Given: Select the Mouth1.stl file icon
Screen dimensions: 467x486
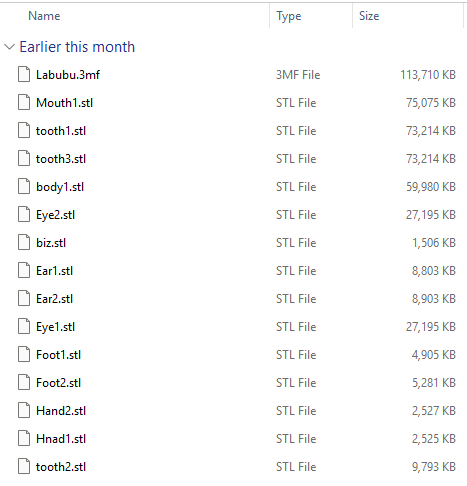Looking at the screenshot, I should tap(24, 102).
